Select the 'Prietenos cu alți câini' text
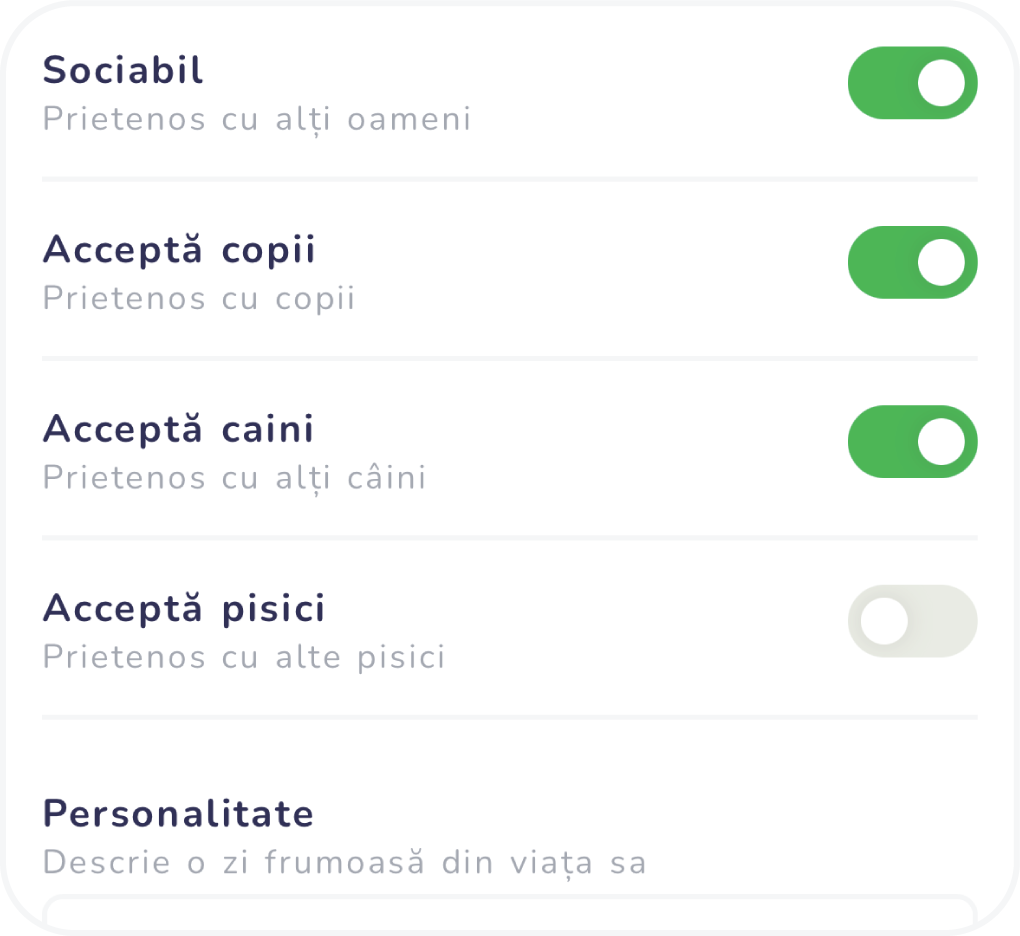 (234, 478)
